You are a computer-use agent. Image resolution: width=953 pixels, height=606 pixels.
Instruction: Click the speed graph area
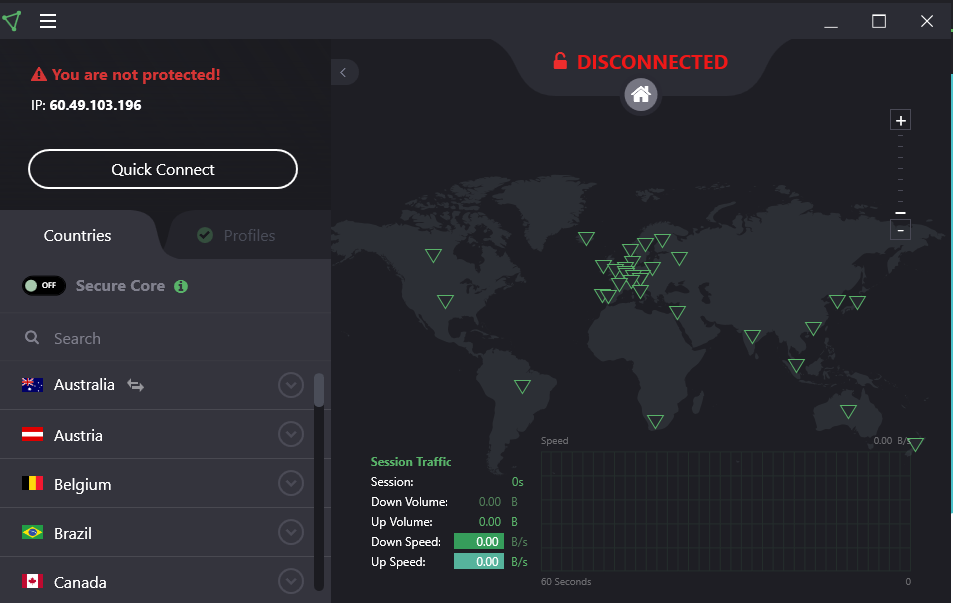[x=726, y=512]
